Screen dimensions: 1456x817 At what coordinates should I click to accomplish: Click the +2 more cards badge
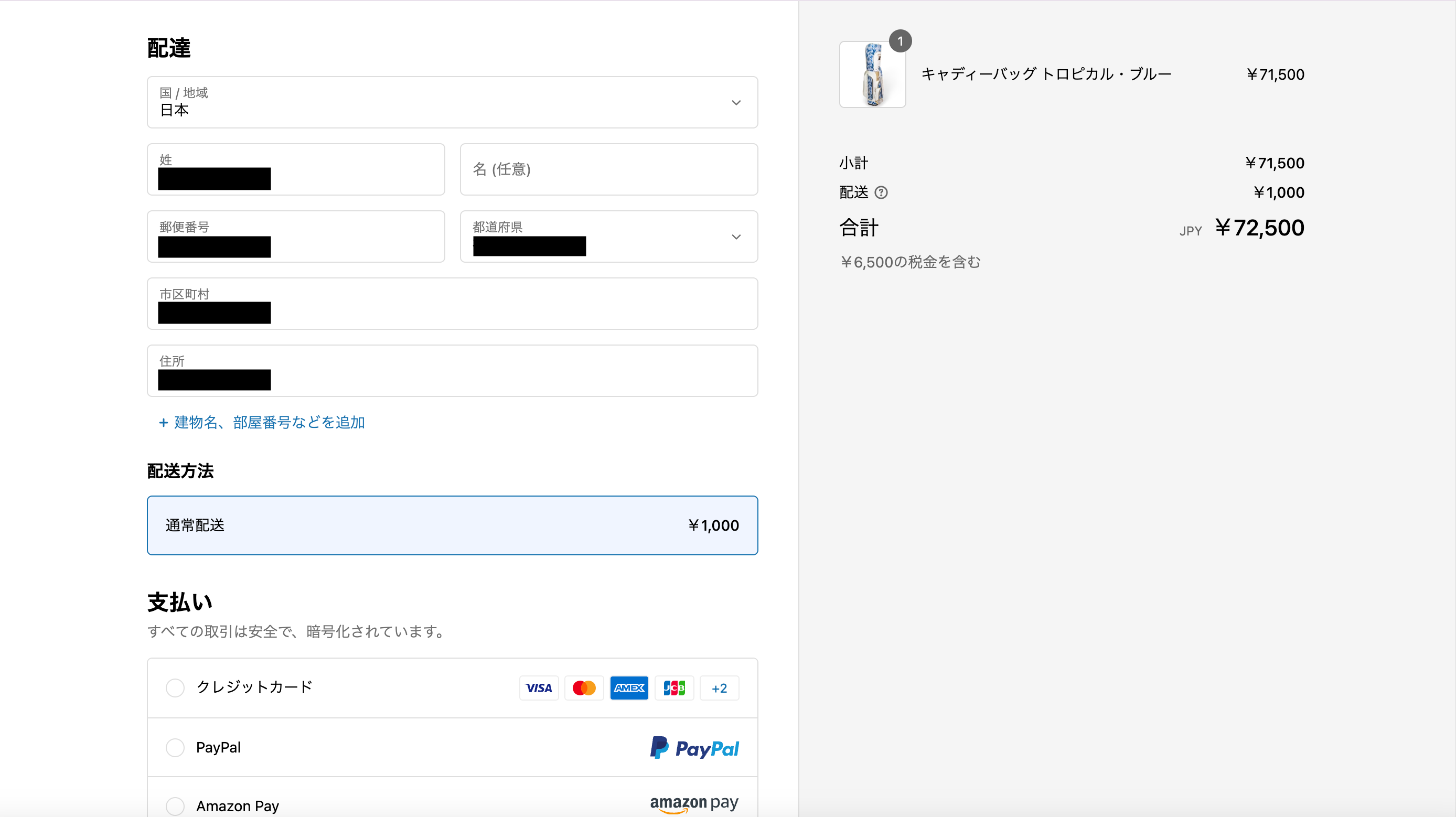tap(719, 687)
